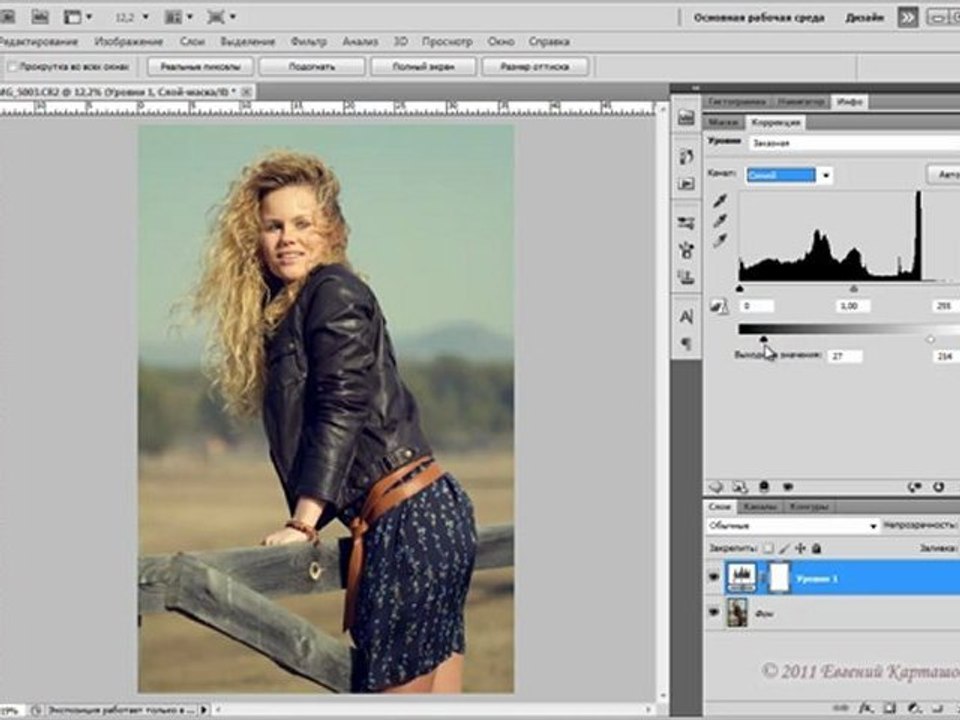
Task: Open the 'Фильтр' menu
Action: [x=309, y=42]
